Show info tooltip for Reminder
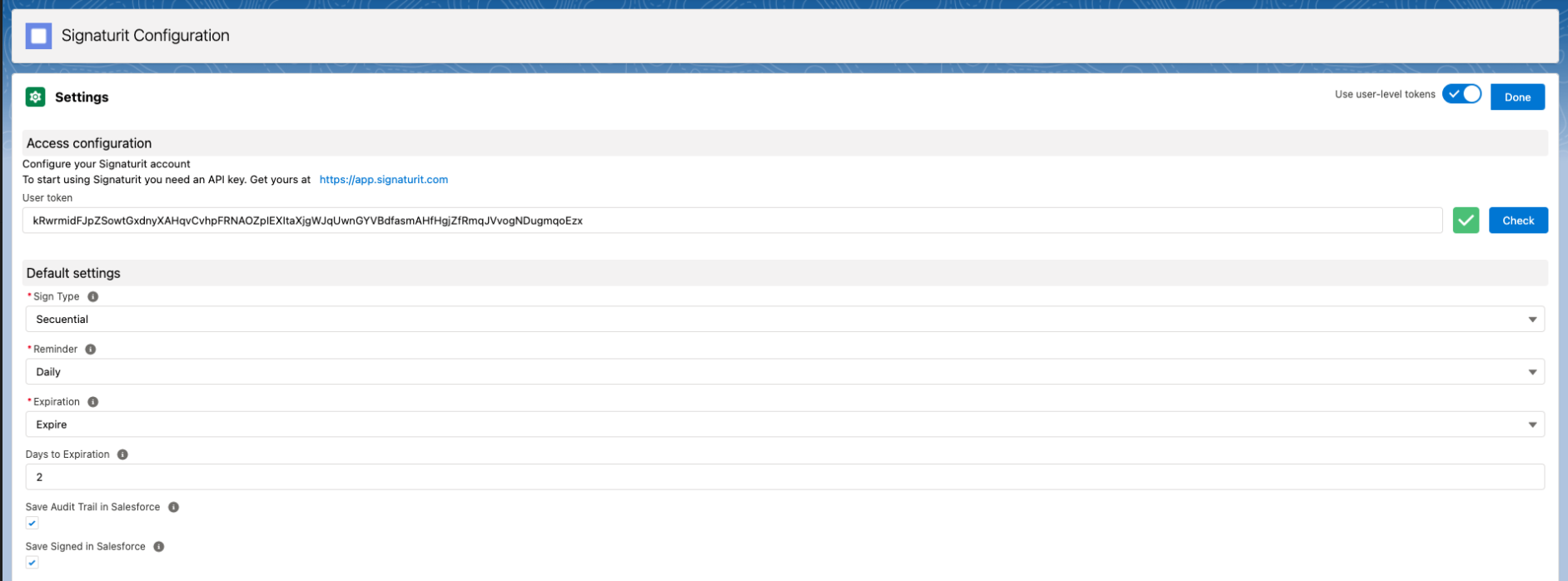Screen dimensions: 1568x581 click(x=91, y=349)
